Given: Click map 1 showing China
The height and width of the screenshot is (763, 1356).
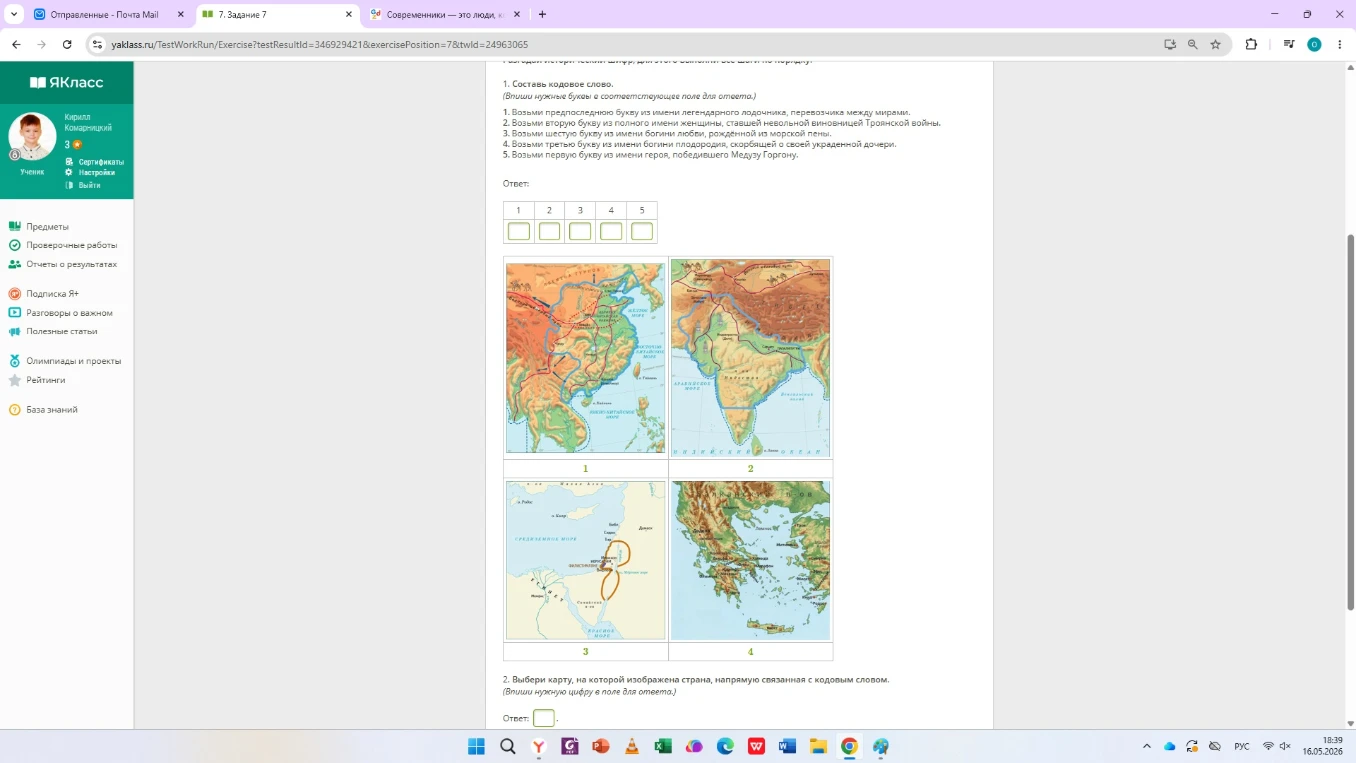Looking at the screenshot, I should tap(585, 358).
